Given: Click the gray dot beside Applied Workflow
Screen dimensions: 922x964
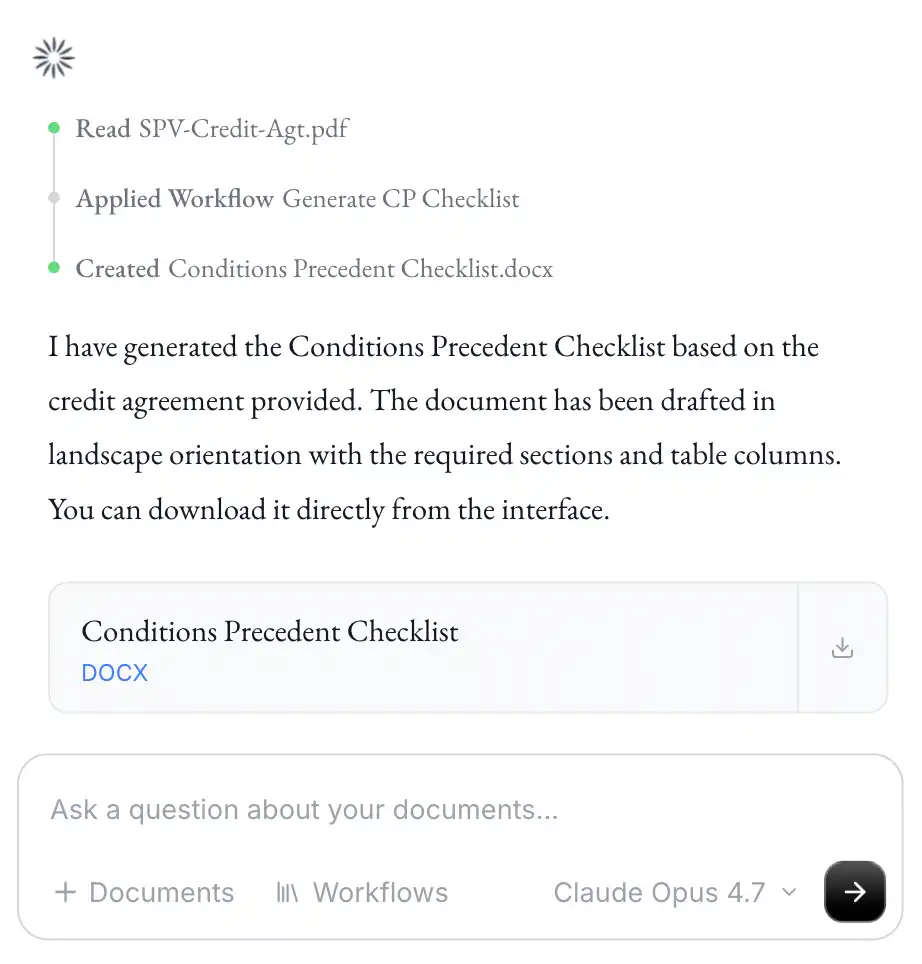Looking at the screenshot, I should [x=54, y=198].
